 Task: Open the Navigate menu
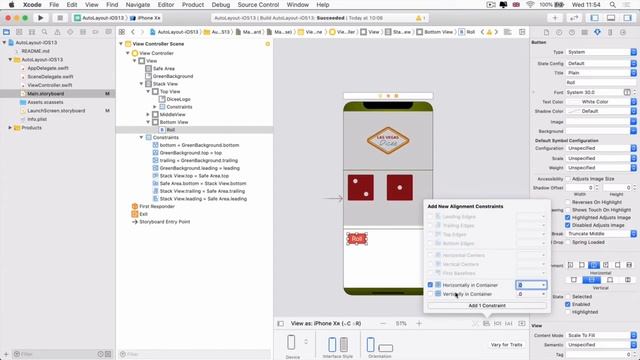pyautogui.click(x=138, y=5)
